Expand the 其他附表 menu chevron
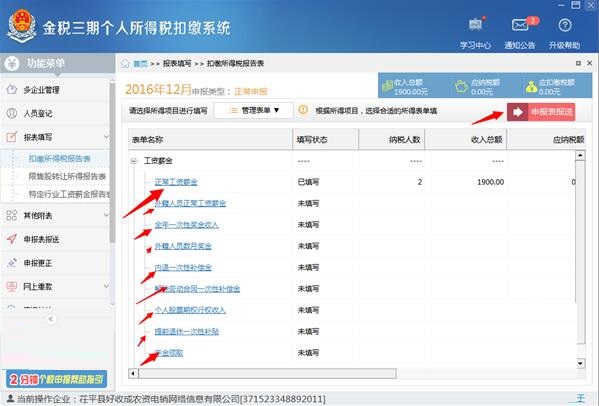 tap(106, 215)
